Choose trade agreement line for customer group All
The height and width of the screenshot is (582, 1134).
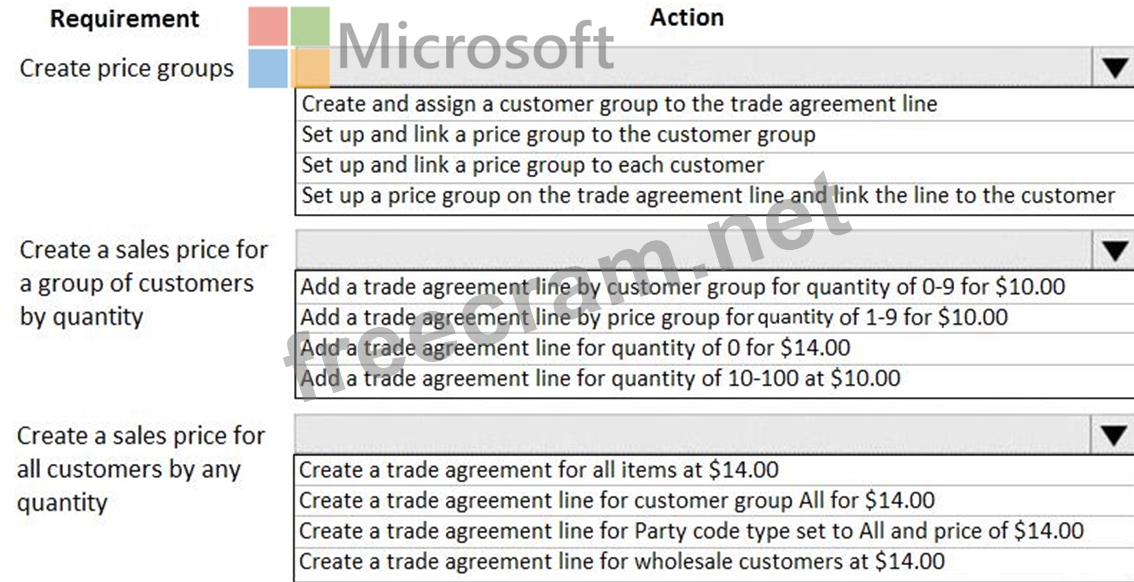(617, 500)
